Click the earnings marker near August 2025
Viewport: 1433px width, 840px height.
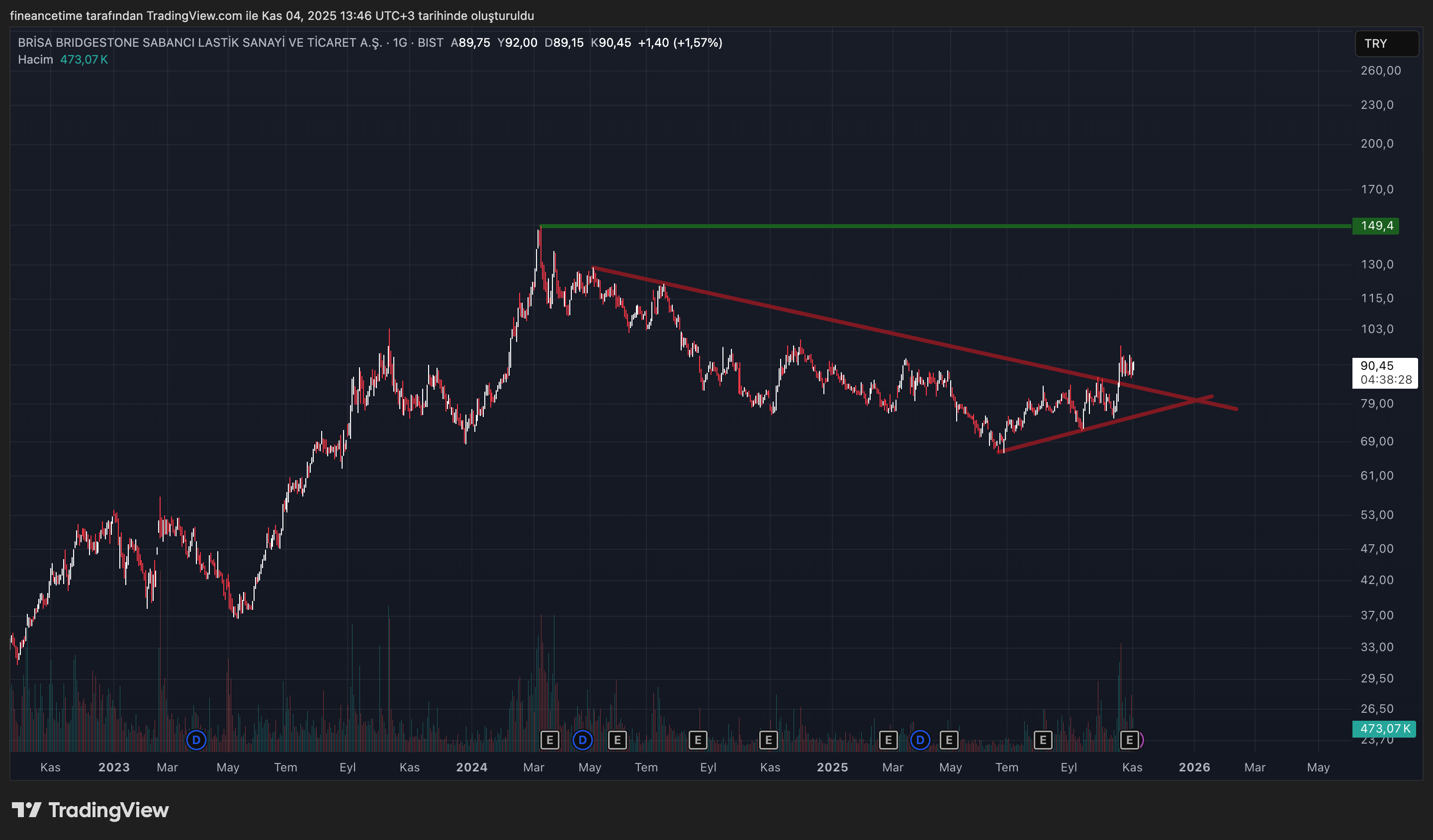coord(1043,740)
